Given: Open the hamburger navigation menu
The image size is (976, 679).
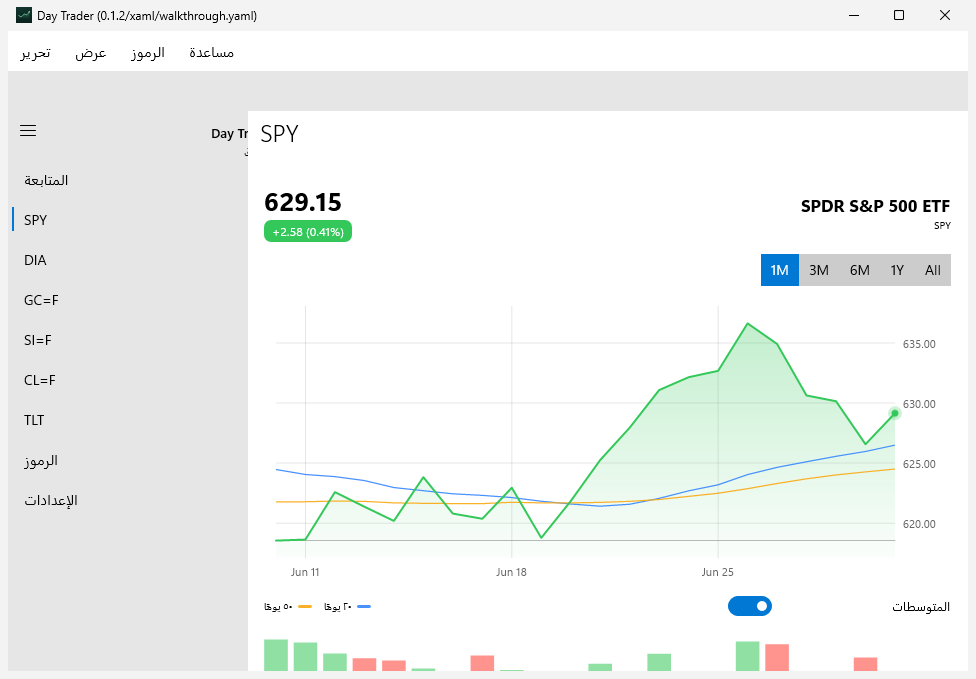Looking at the screenshot, I should pos(28,131).
